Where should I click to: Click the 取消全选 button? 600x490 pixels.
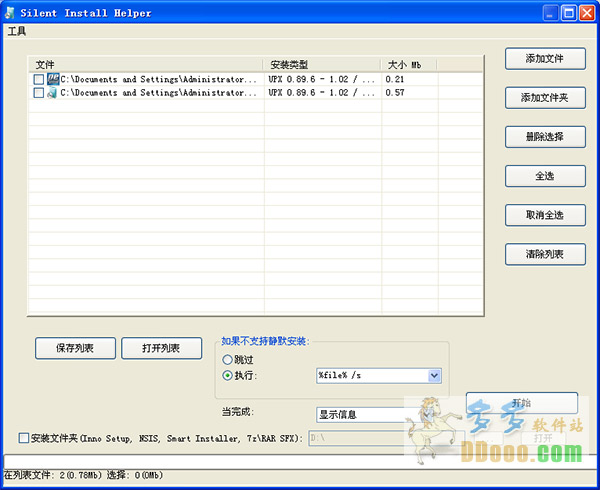pos(545,215)
